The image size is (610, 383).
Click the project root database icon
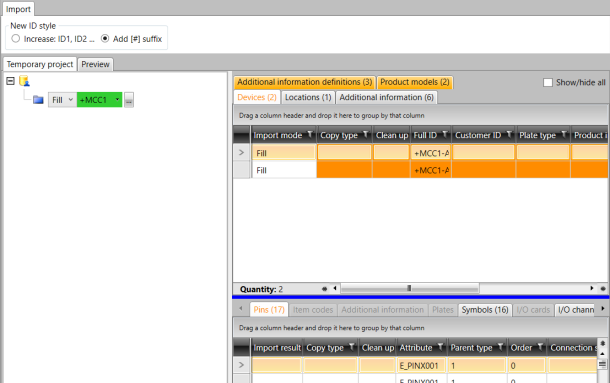pyautogui.click(x=24, y=81)
